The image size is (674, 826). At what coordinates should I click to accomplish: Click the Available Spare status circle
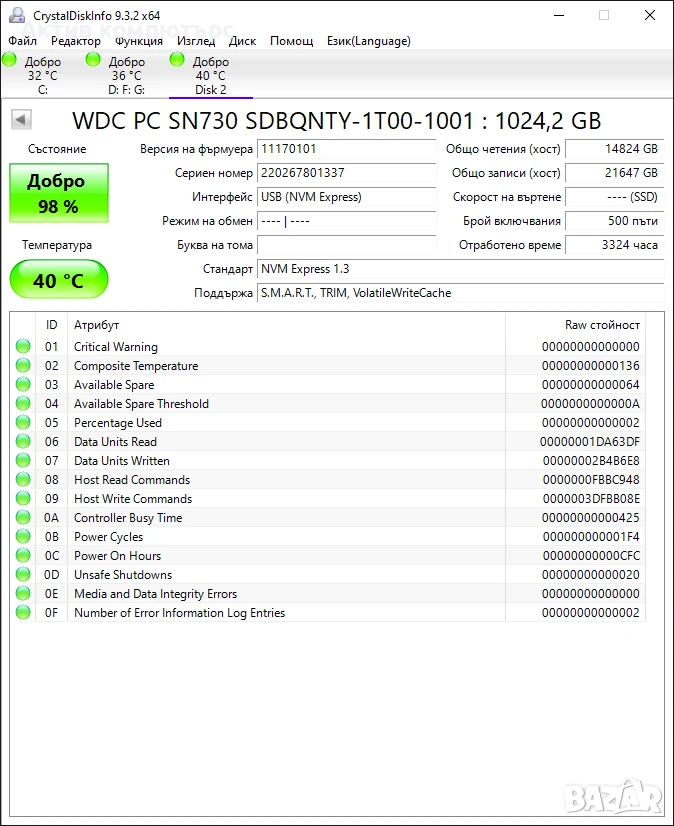[23, 384]
